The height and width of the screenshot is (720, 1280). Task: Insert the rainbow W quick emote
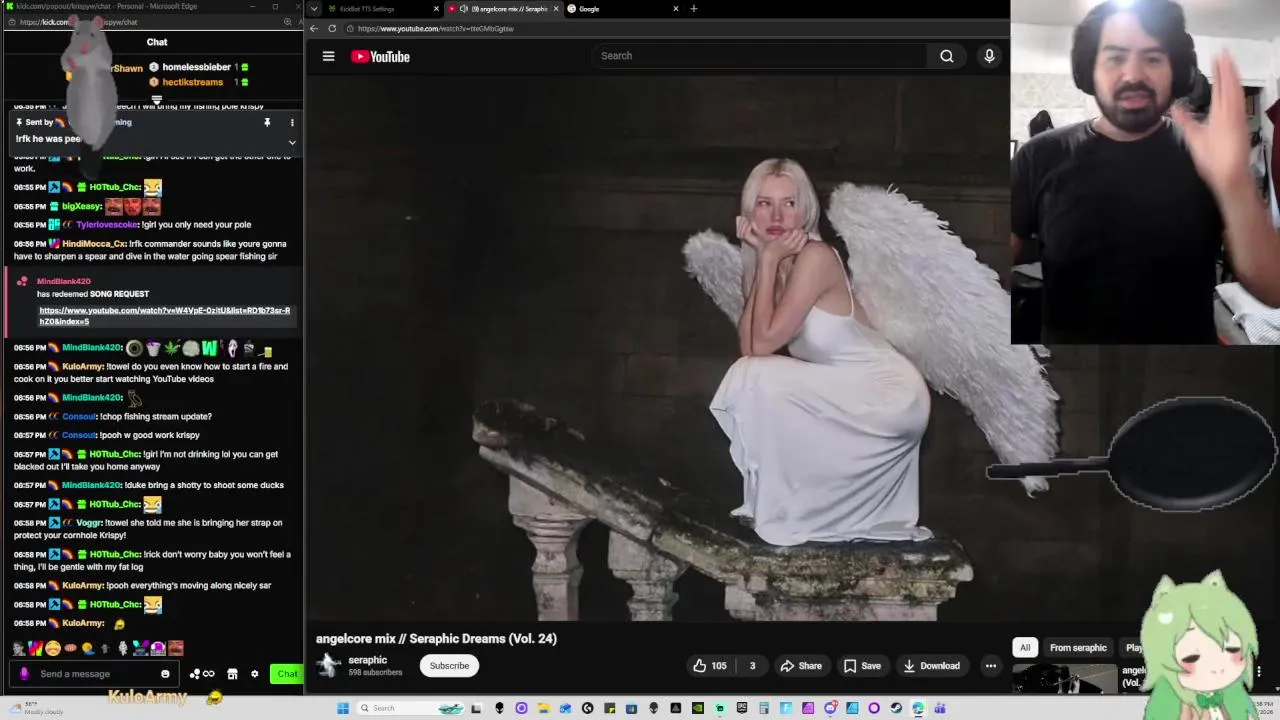coord(35,648)
